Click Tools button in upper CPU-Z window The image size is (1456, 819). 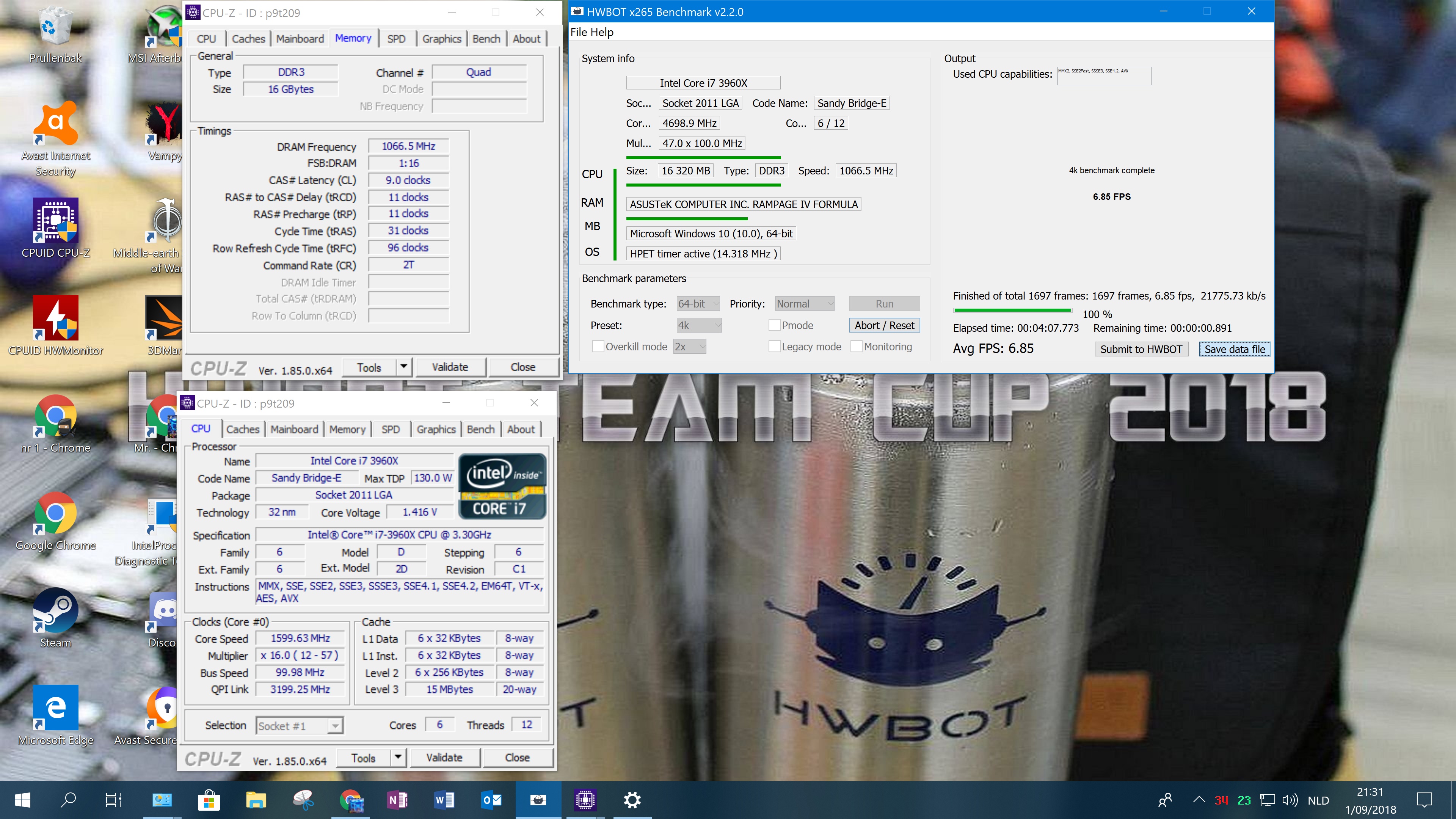pyautogui.click(x=369, y=367)
